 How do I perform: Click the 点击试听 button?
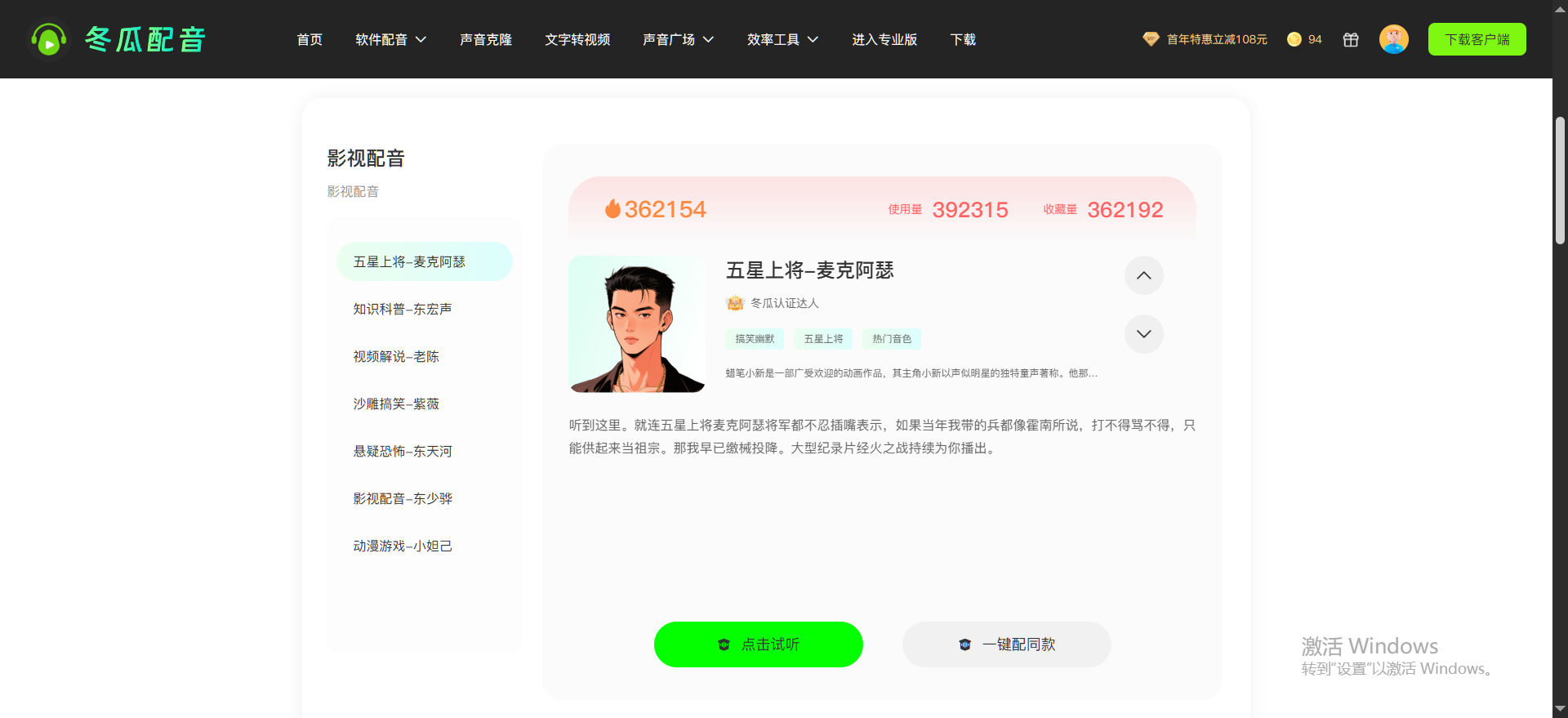(759, 644)
